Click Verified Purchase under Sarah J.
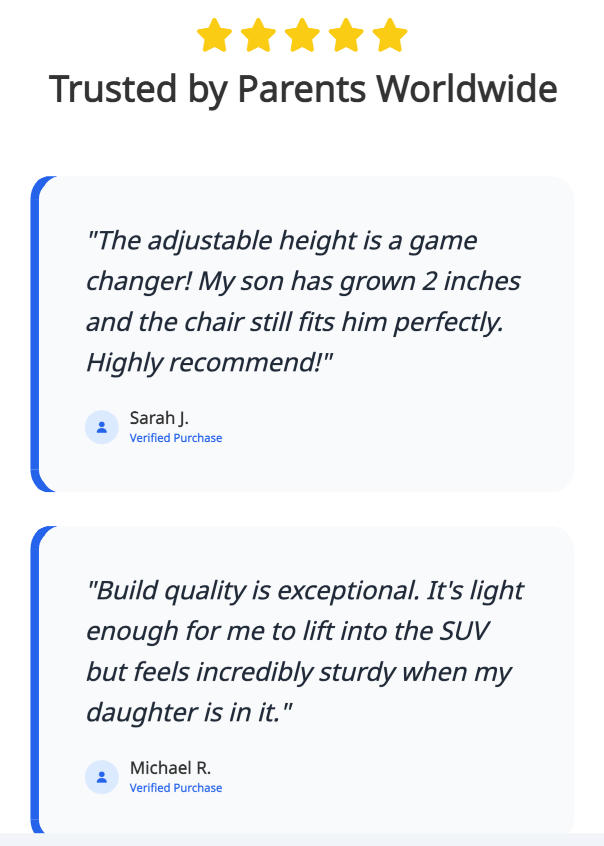 176,438
